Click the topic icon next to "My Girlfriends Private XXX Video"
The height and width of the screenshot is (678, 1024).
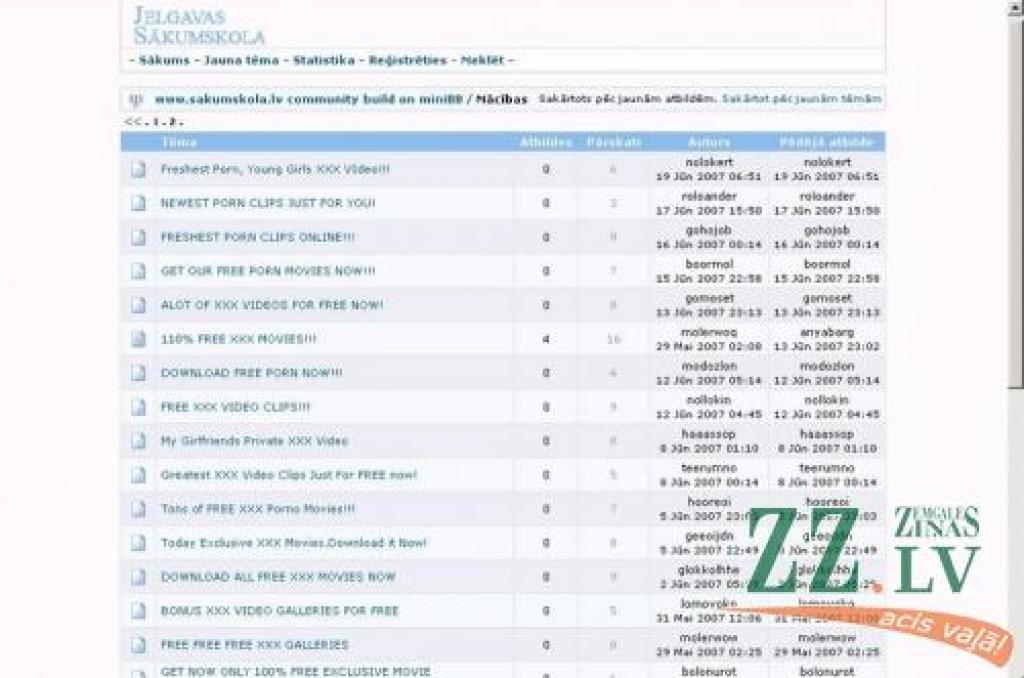point(140,441)
